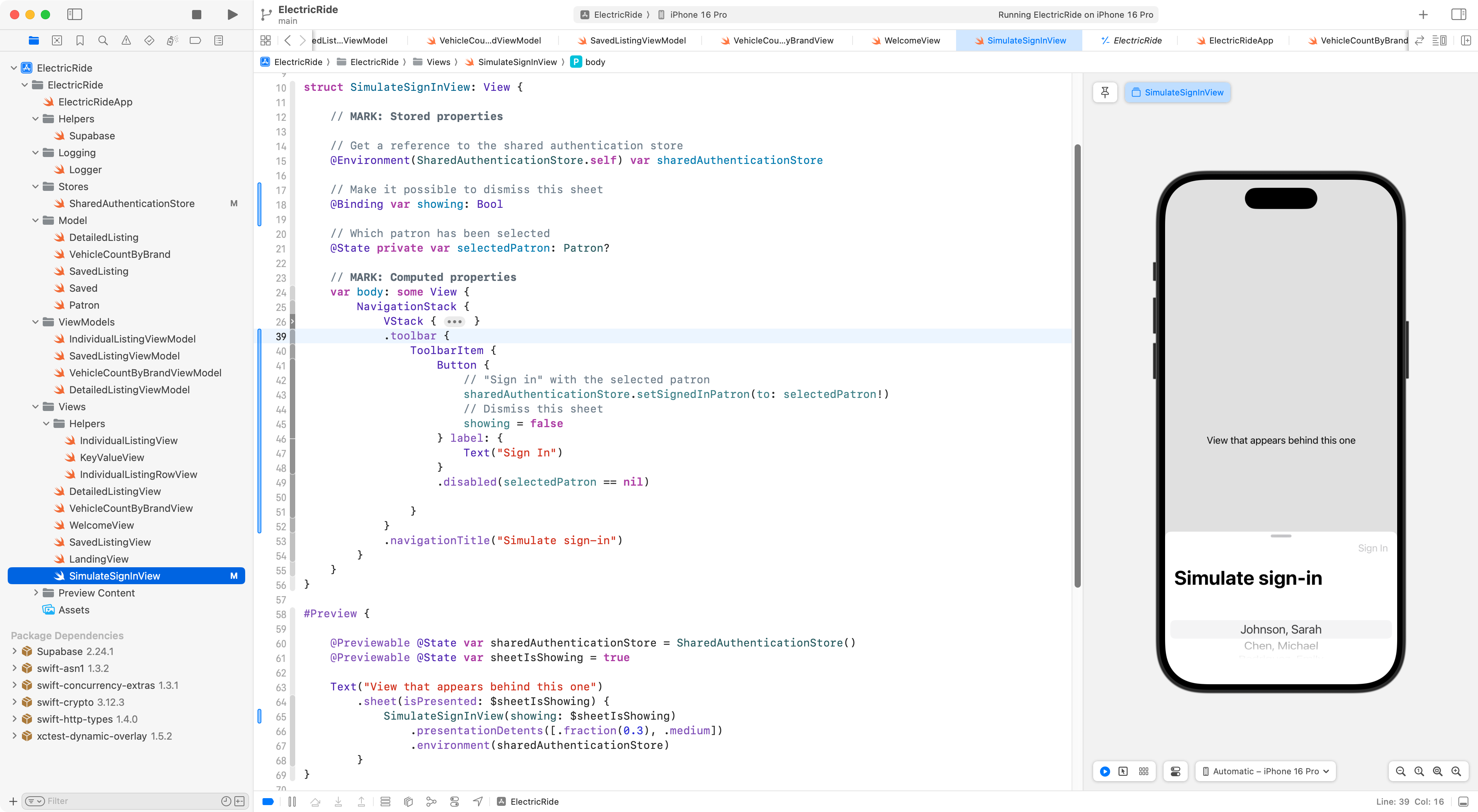Open the Automatic – iPhone 16 Pro dropdown
1478x812 pixels.
tap(1266, 771)
